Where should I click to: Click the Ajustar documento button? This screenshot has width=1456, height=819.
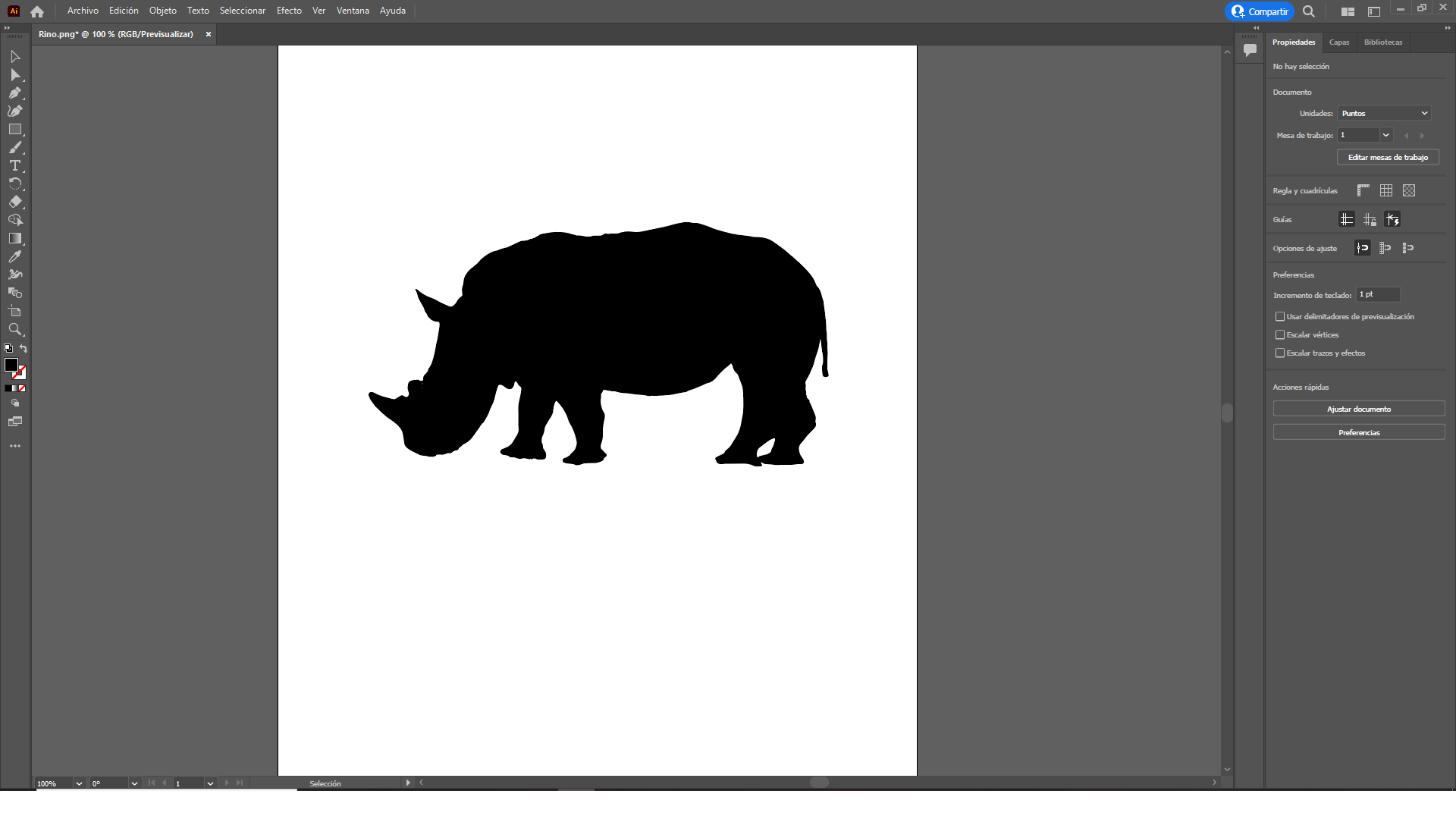point(1358,409)
